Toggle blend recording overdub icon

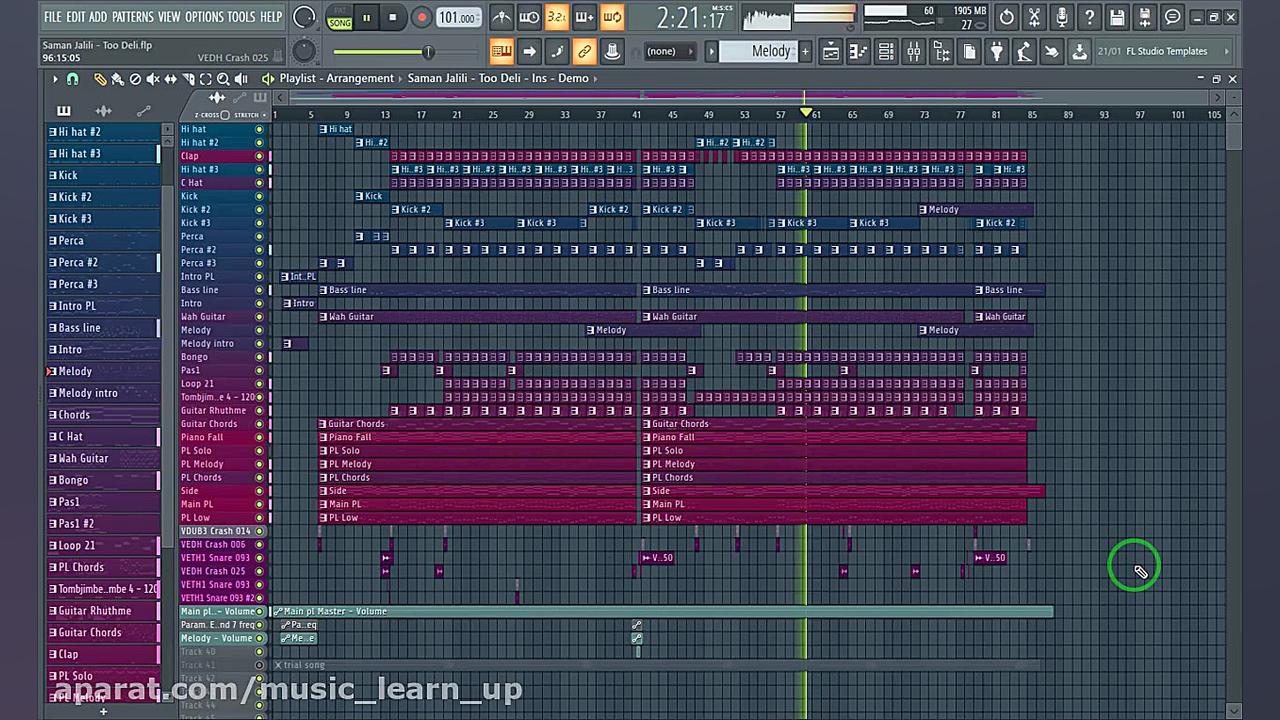click(584, 17)
